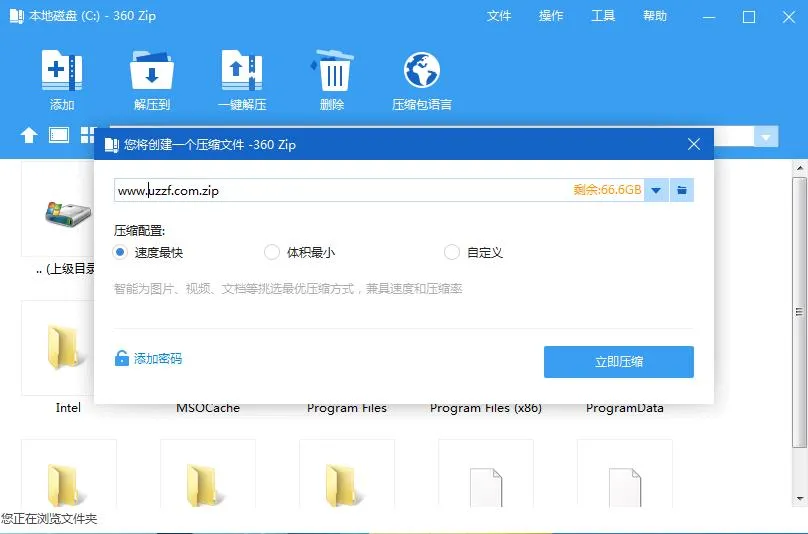The image size is (808, 534).
Task: Open the Archive Language (压缩包语言) globe icon
Action: coord(422,71)
